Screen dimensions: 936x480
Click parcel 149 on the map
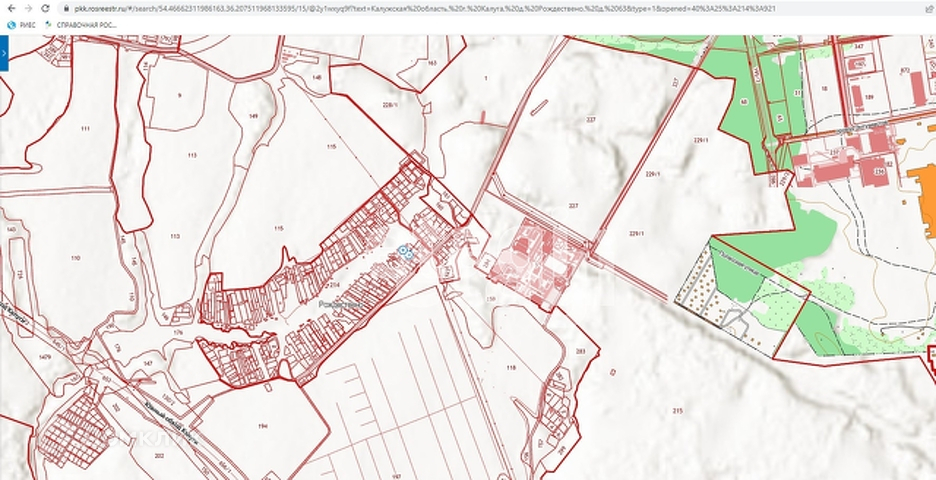coord(253,116)
